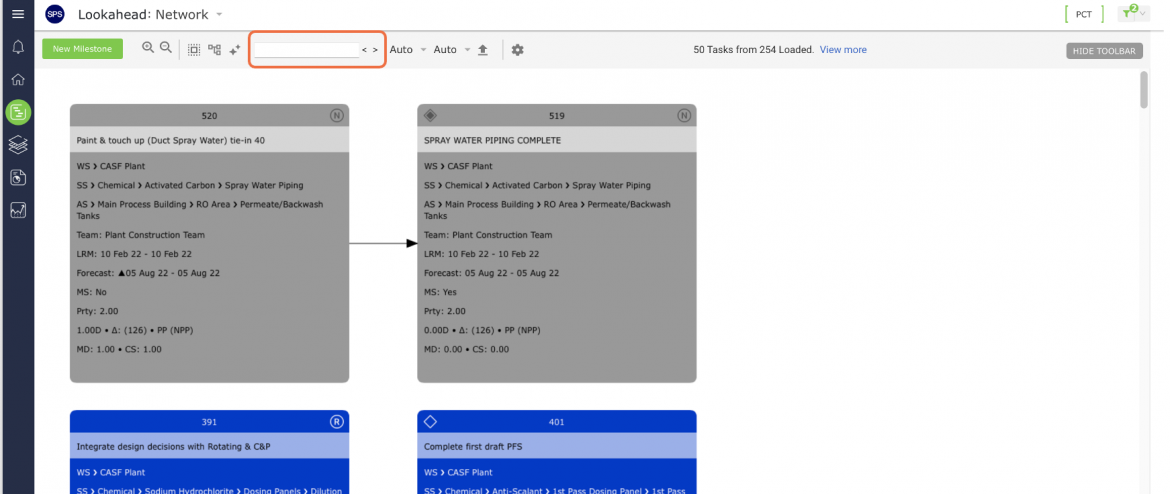Viewport: 1170px width, 494px height.
Task: Select task card header 391
Action: [x=210, y=422]
